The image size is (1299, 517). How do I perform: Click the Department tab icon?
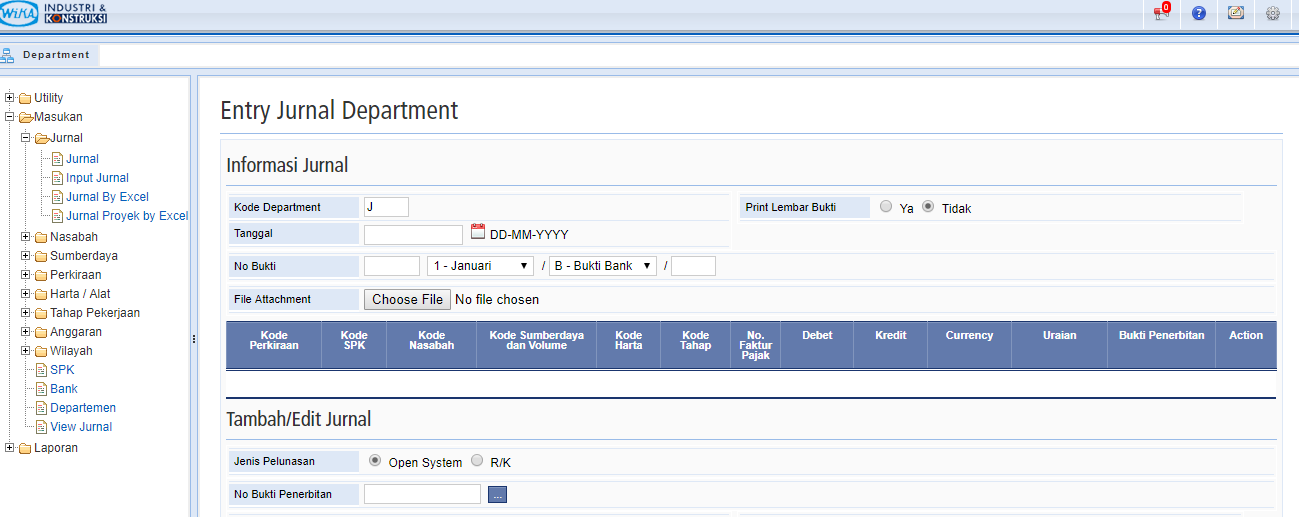point(8,55)
